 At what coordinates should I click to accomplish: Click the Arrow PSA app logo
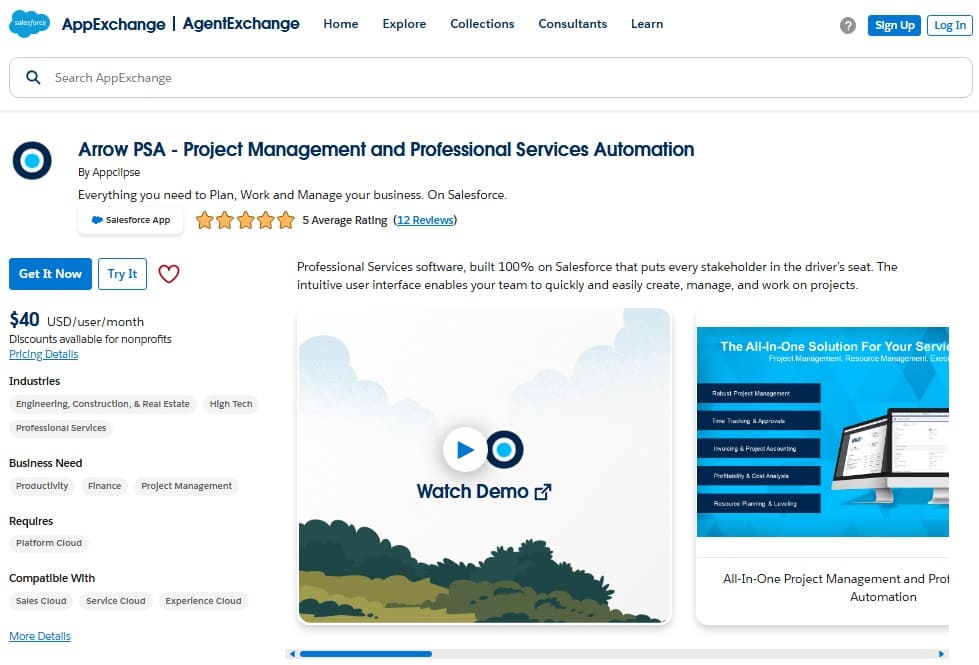coord(32,160)
